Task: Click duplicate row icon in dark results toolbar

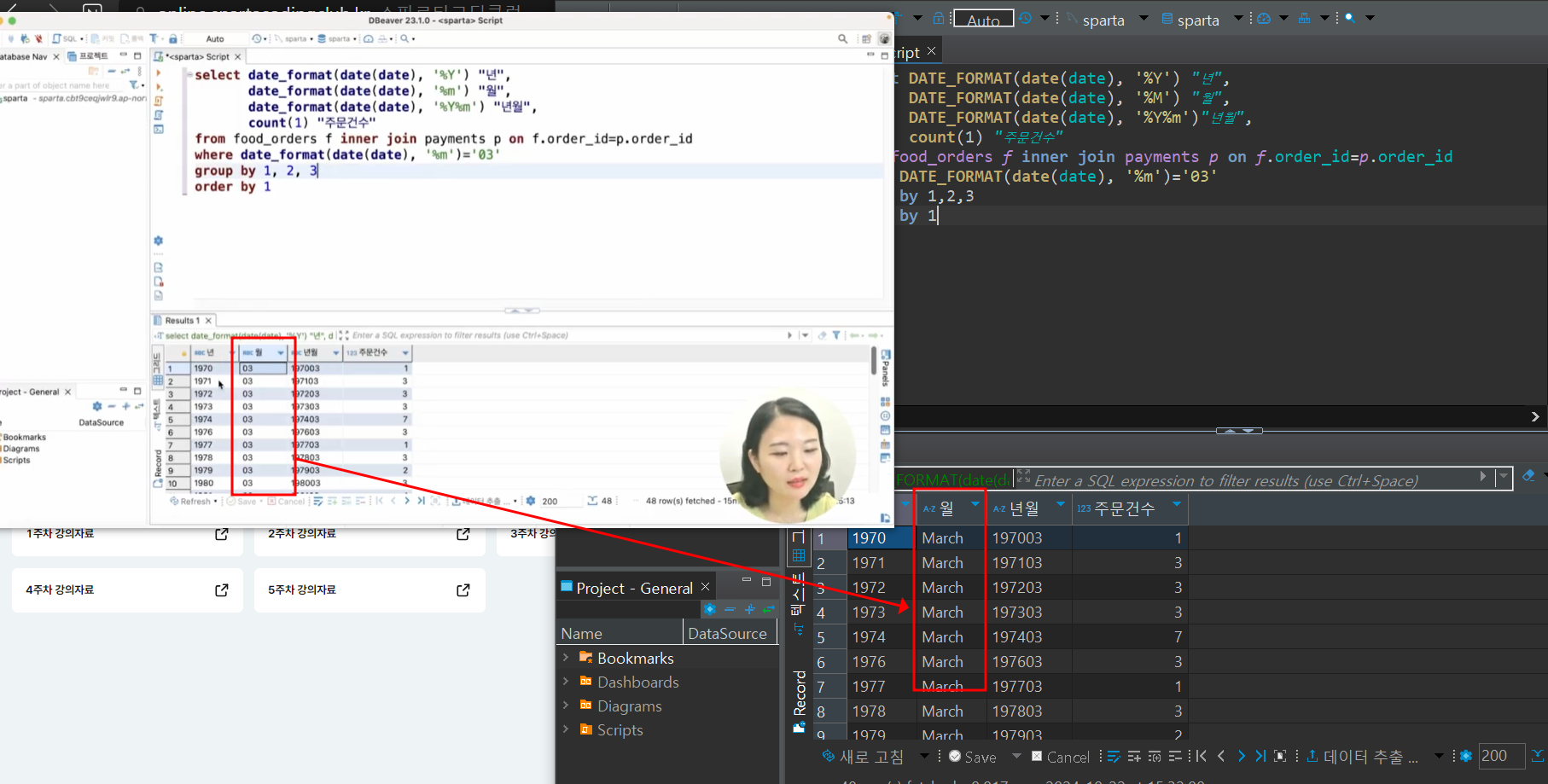Action: tap(1155, 756)
